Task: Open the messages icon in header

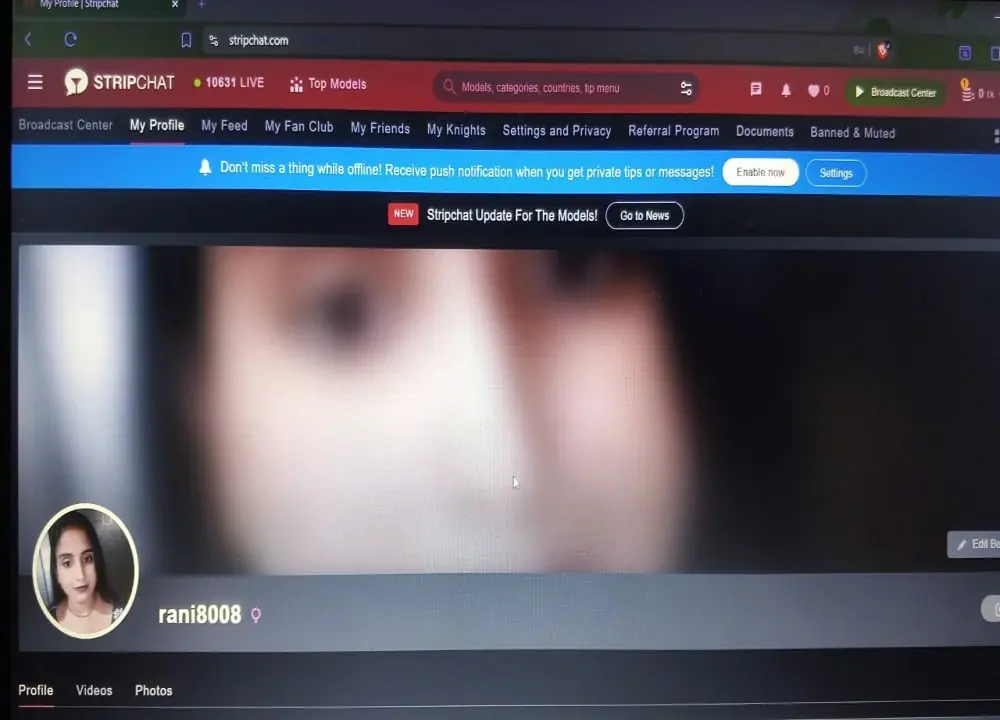Action: click(x=756, y=89)
